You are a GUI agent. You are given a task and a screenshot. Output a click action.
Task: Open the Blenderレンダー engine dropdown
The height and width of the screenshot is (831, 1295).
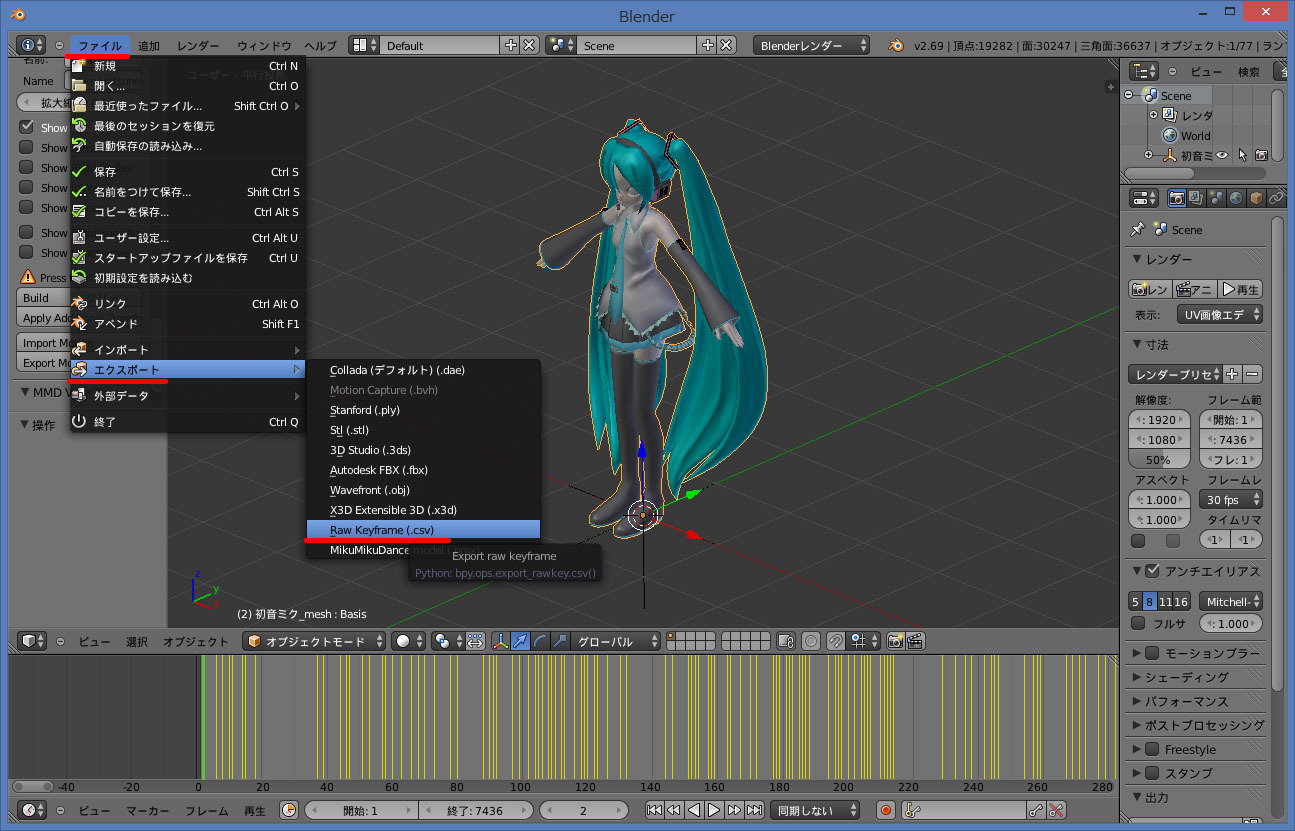pyautogui.click(x=810, y=45)
